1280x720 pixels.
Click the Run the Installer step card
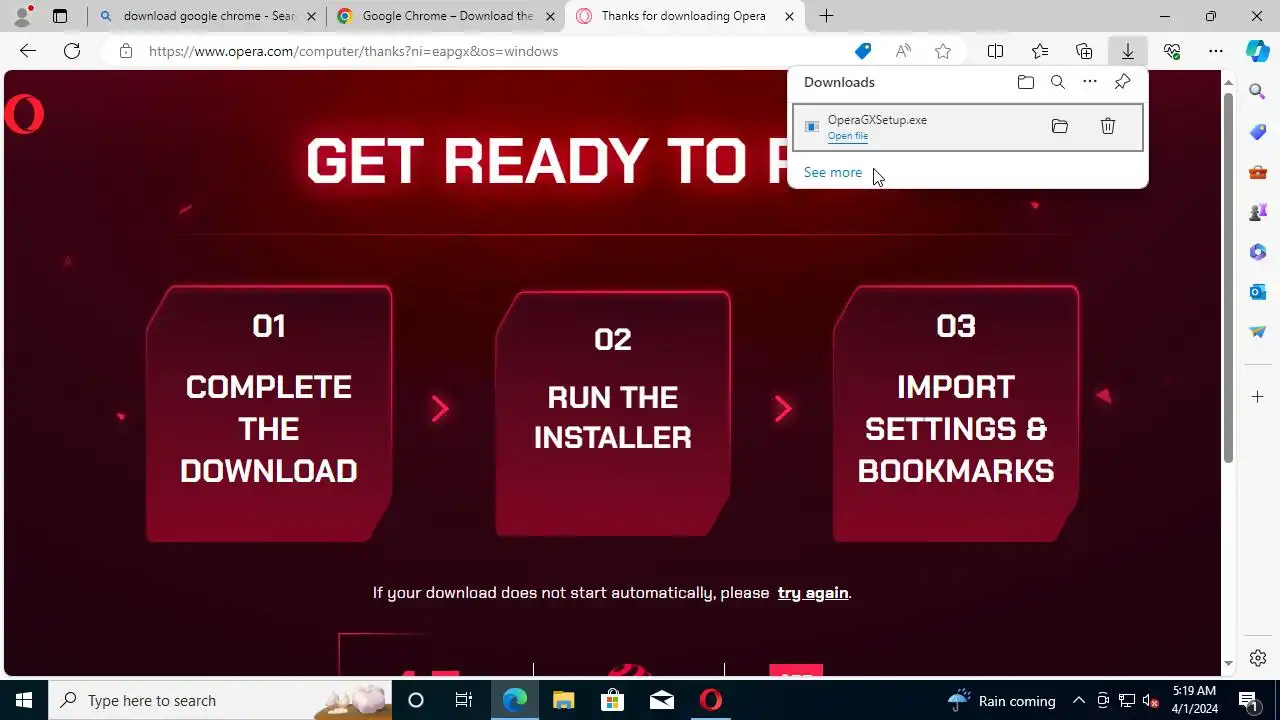(x=613, y=414)
